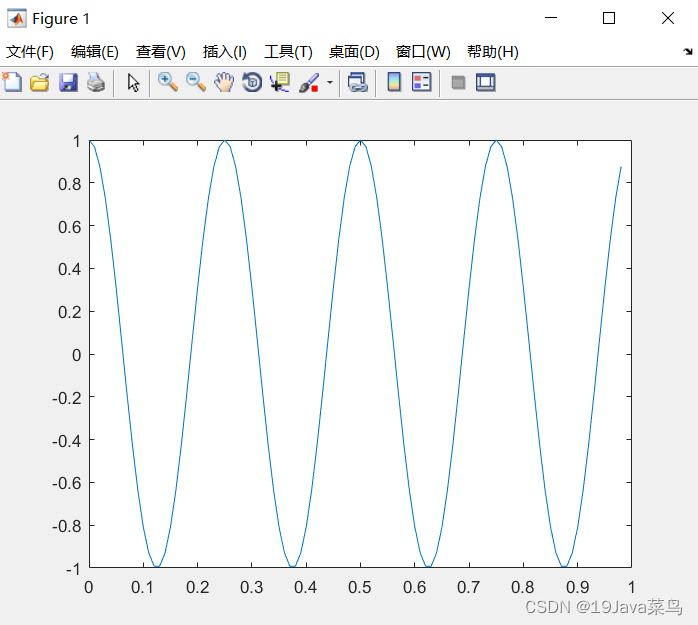This screenshot has width=698, height=625.
Task: Select the Pan hand tool
Action: [x=224, y=82]
